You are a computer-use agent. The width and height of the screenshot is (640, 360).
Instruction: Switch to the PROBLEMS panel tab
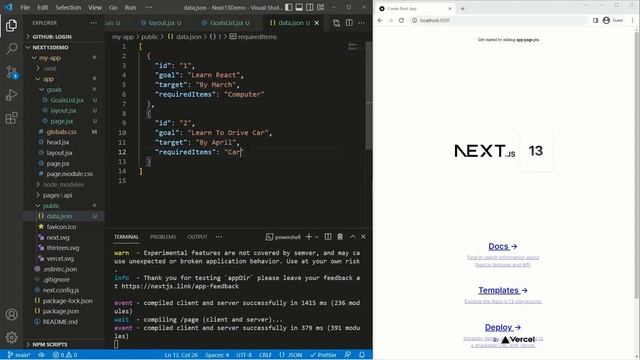pyautogui.click(x=163, y=237)
